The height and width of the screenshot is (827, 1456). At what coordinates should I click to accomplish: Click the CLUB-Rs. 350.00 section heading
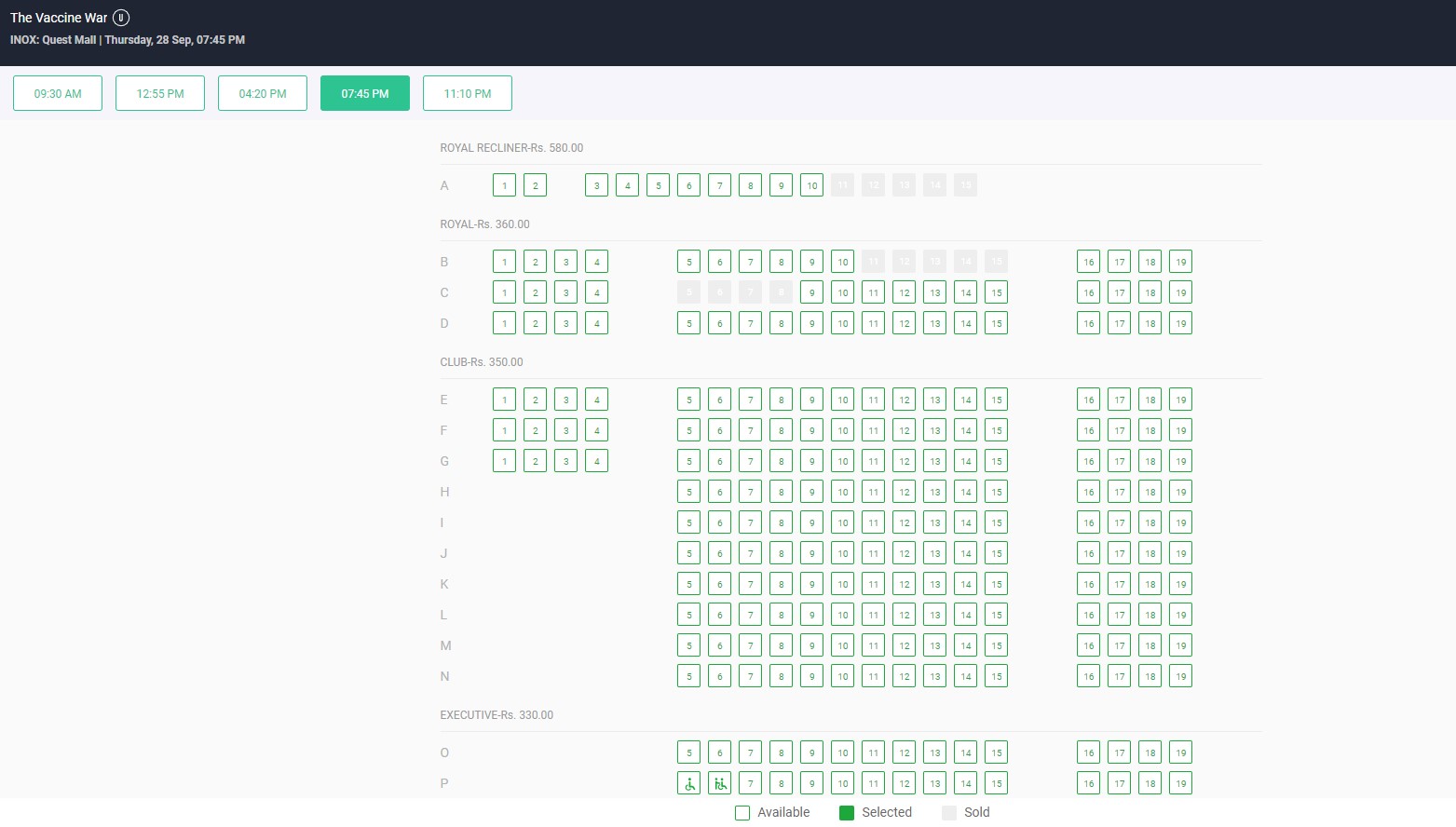[x=482, y=362]
